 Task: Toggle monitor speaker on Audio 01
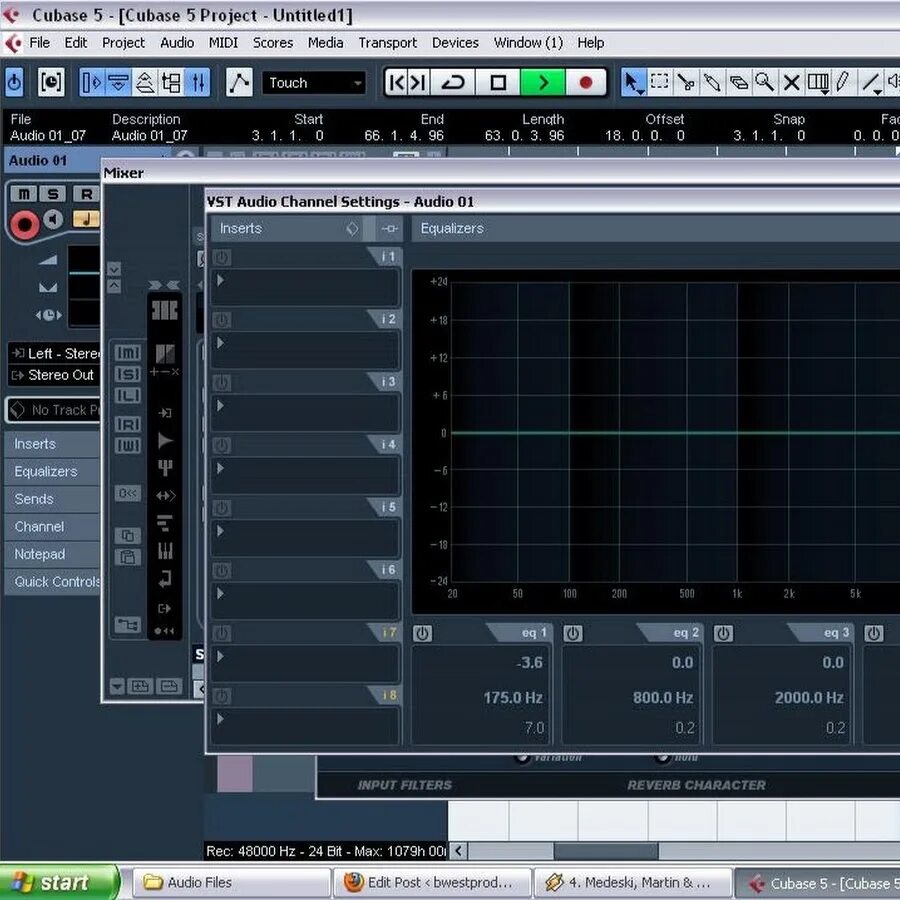click(x=53, y=219)
